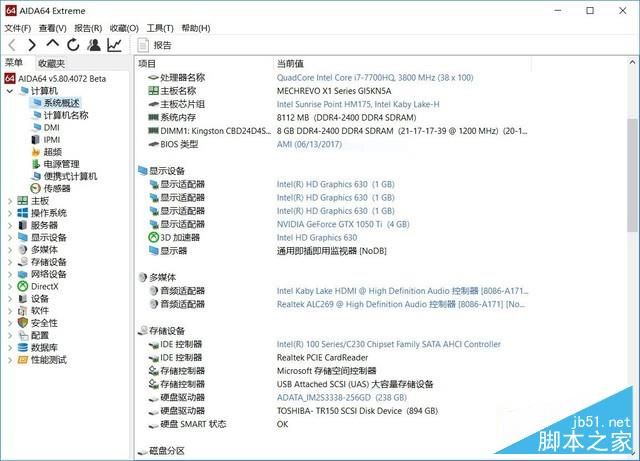Click the 3D 加速器 Xbox icon in list
Image resolution: width=640 pixels, height=461 pixels.
coord(153,237)
